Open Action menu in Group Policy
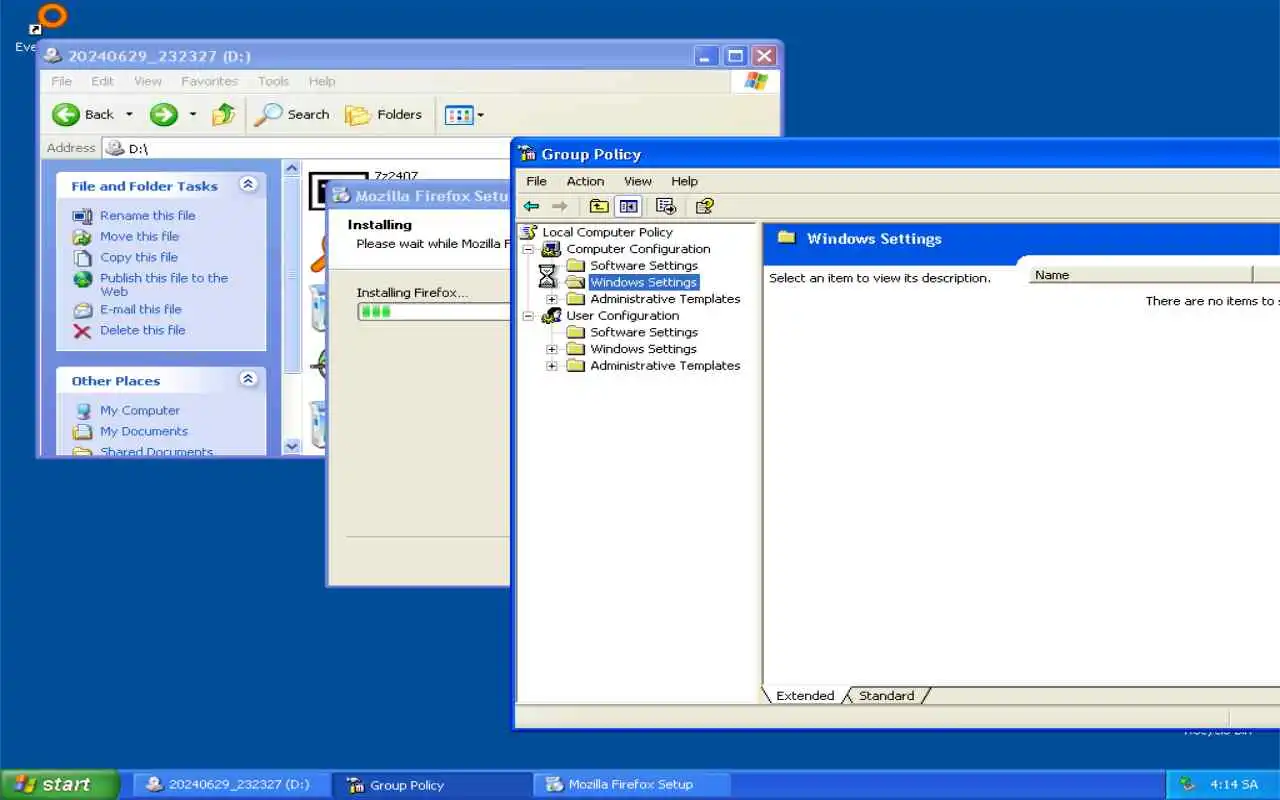1280x800 pixels. [585, 181]
